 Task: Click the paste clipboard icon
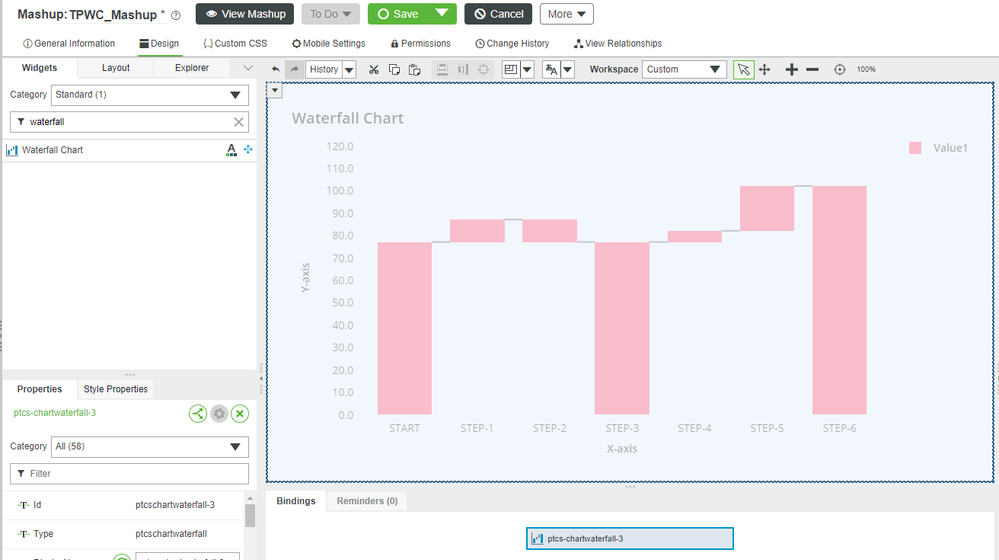[414, 69]
